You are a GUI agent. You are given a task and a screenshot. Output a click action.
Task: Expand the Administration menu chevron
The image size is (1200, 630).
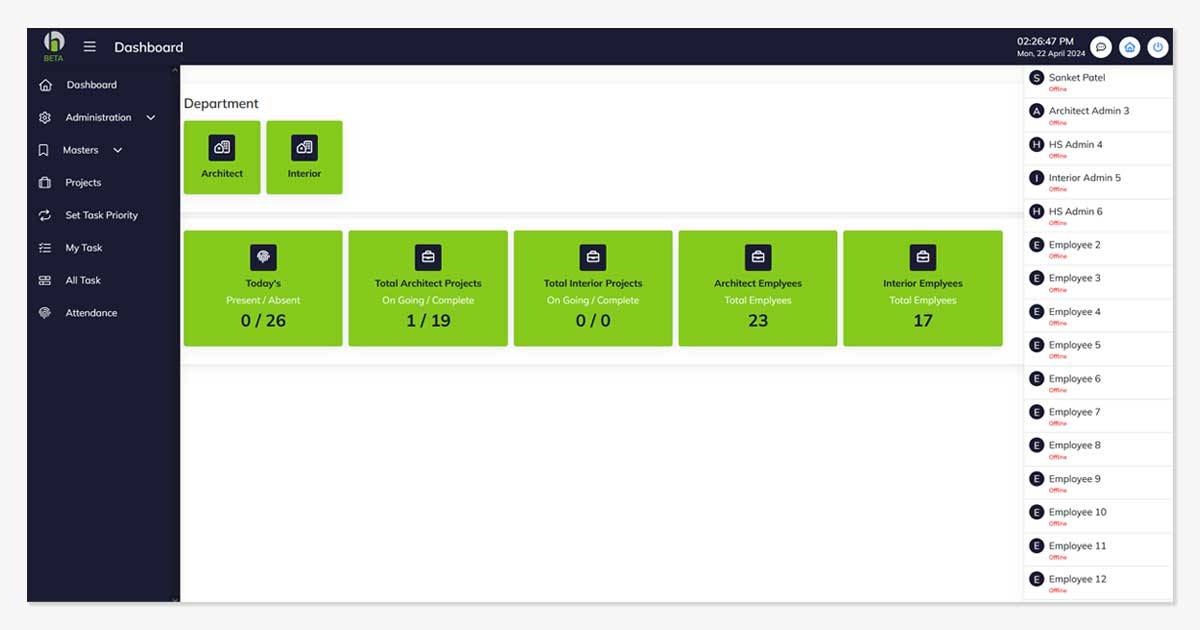tap(151, 118)
